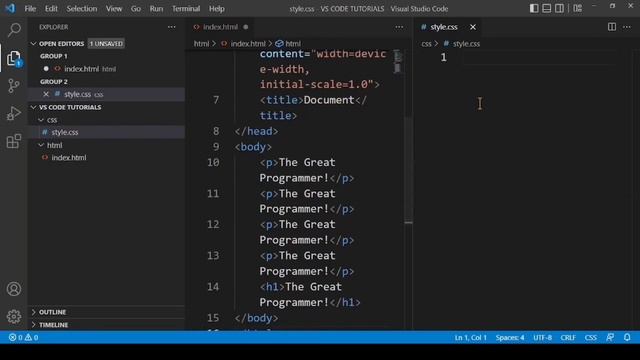The image size is (640, 360).
Task: Click the minimap in index.html editor
Action: [x=397, y=62]
